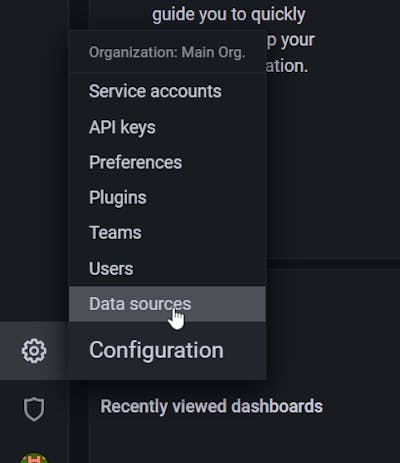Click the 'guide you to quickly' text
This screenshot has height=463, width=400.
tap(229, 15)
